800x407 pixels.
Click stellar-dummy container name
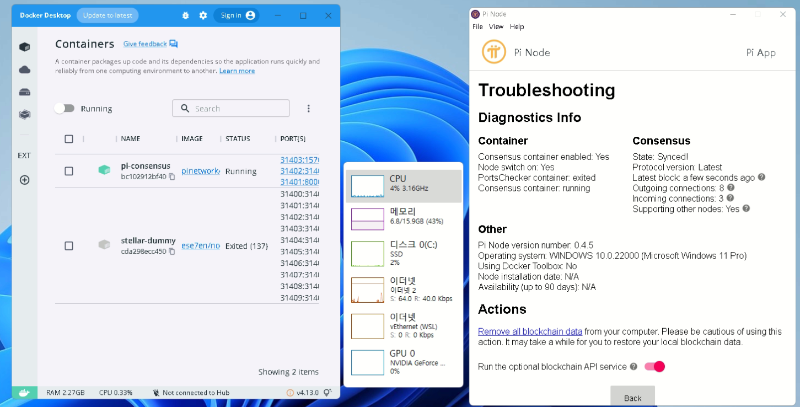[x=148, y=240]
